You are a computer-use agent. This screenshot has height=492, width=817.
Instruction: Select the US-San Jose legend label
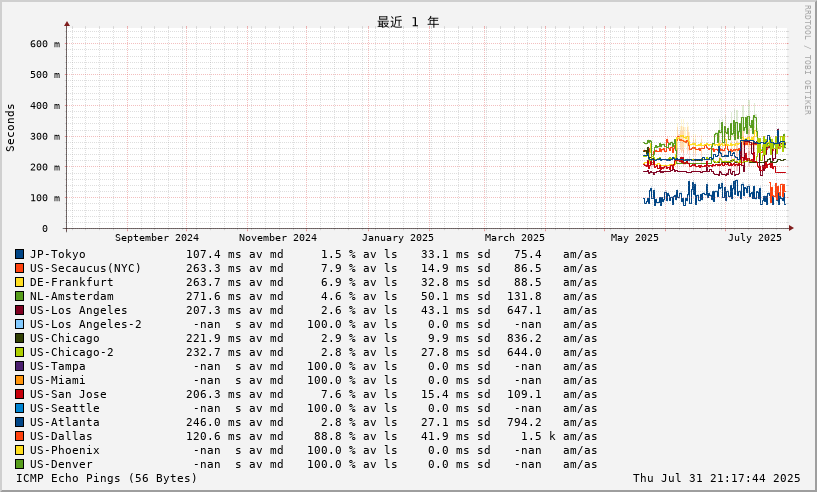68,394
